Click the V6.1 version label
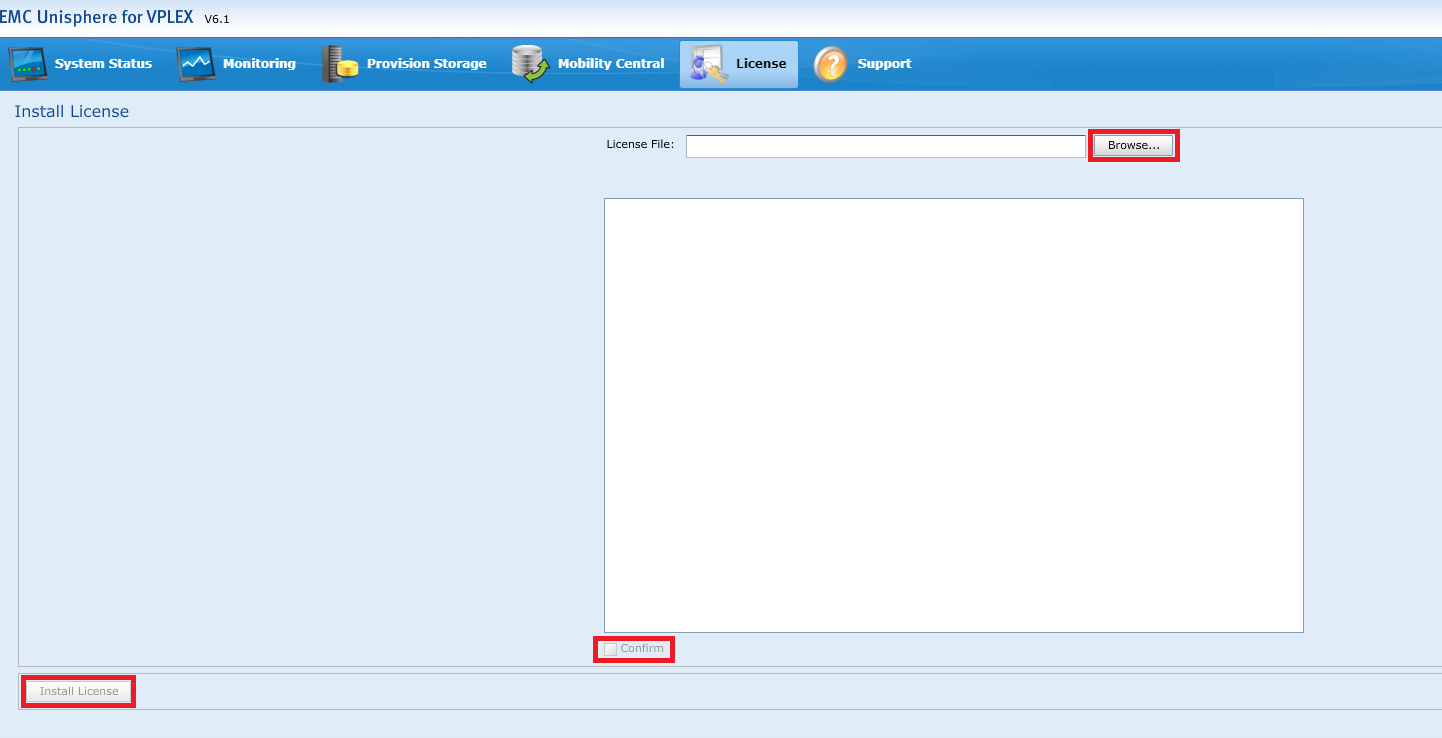Screen dimensions: 1442x738 [x=216, y=18]
